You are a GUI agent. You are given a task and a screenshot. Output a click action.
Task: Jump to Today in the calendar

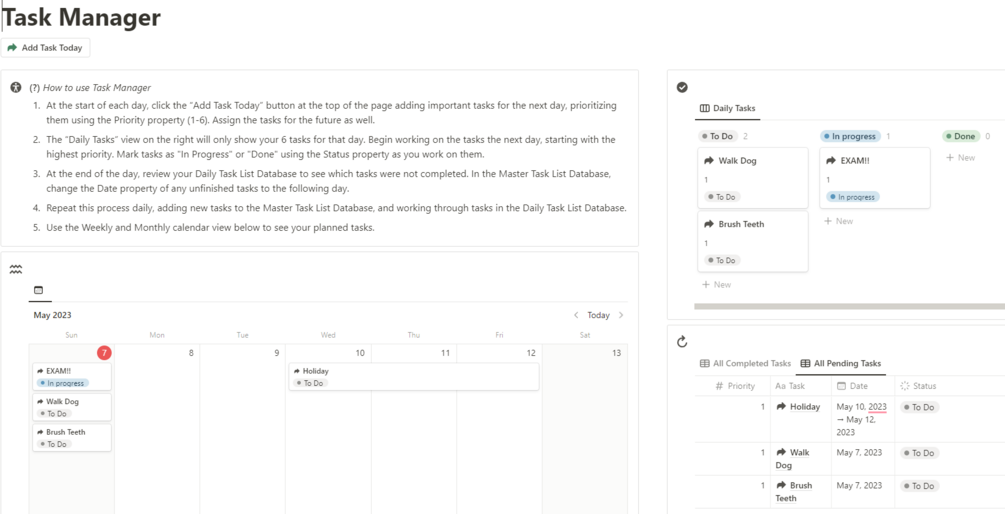coord(598,315)
